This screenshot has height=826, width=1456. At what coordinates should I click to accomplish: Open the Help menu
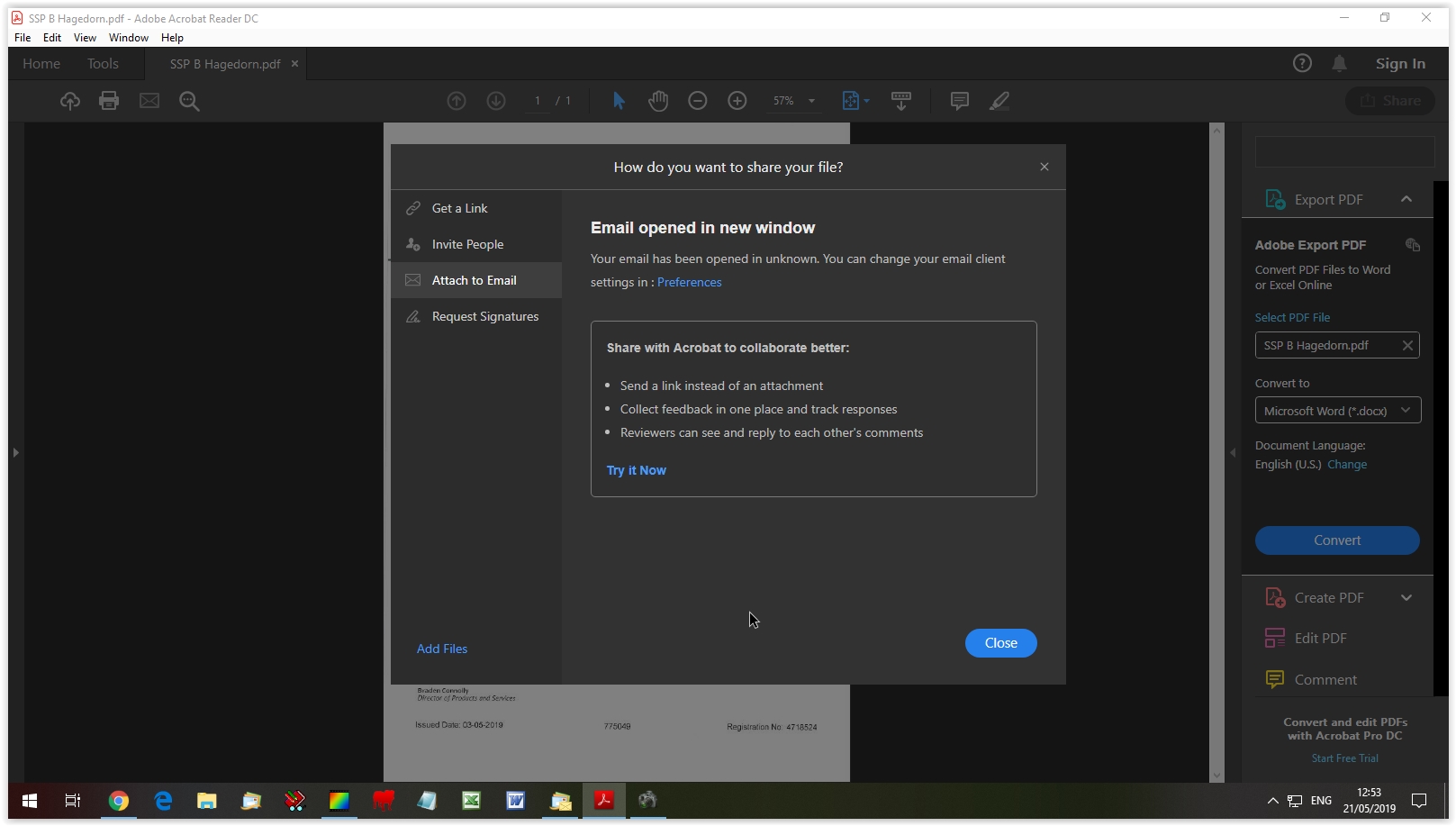[x=172, y=38]
